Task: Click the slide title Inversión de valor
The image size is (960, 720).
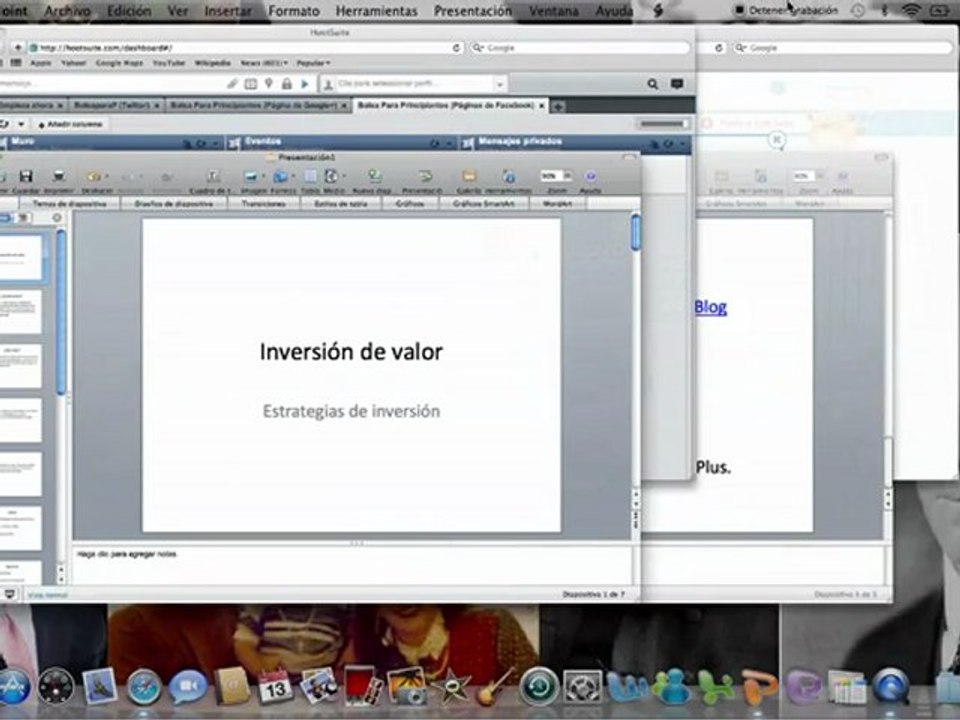Action: [x=351, y=351]
